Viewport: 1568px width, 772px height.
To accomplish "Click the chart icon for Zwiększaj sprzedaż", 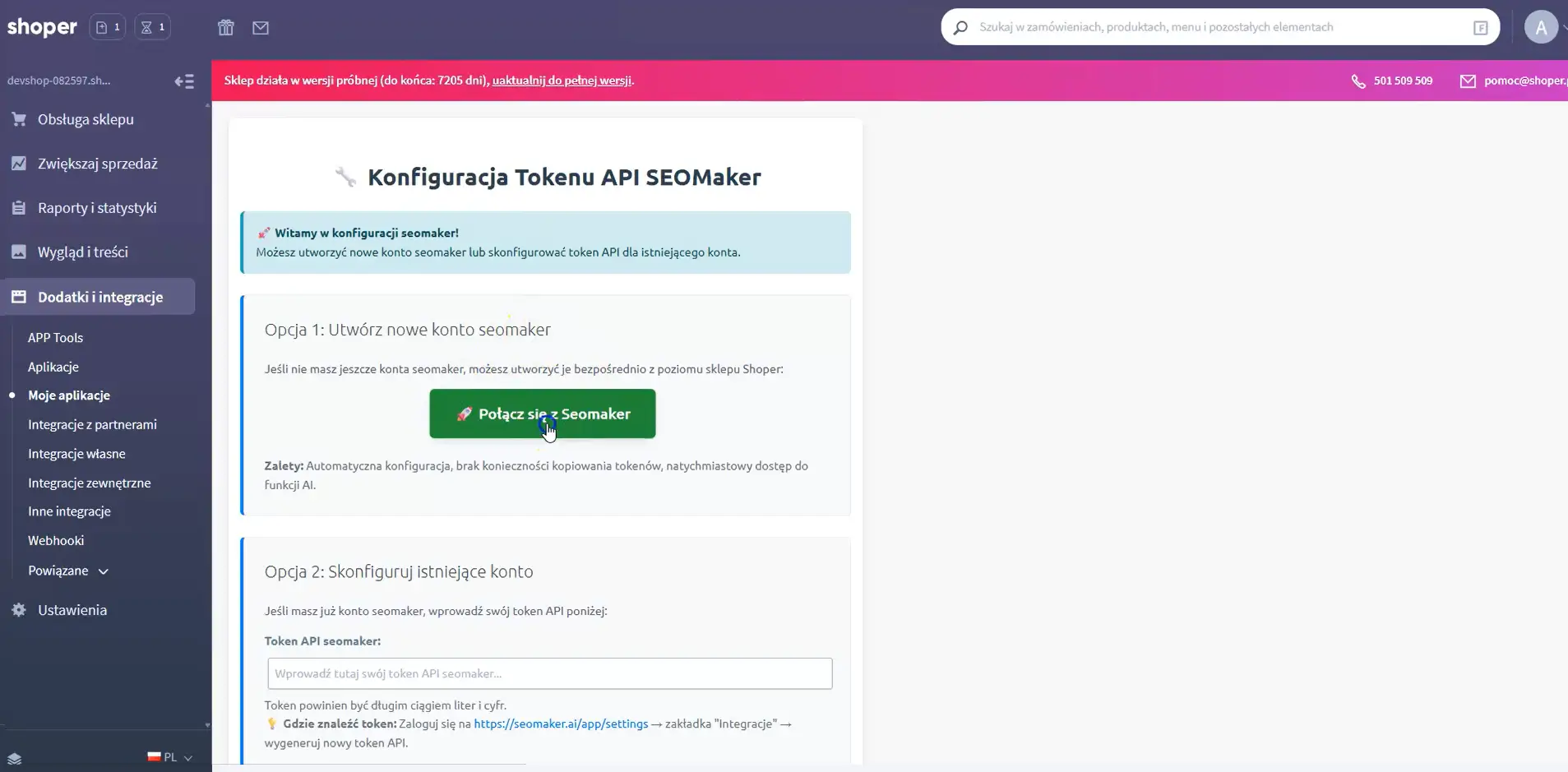I will pyautogui.click(x=19, y=164).
